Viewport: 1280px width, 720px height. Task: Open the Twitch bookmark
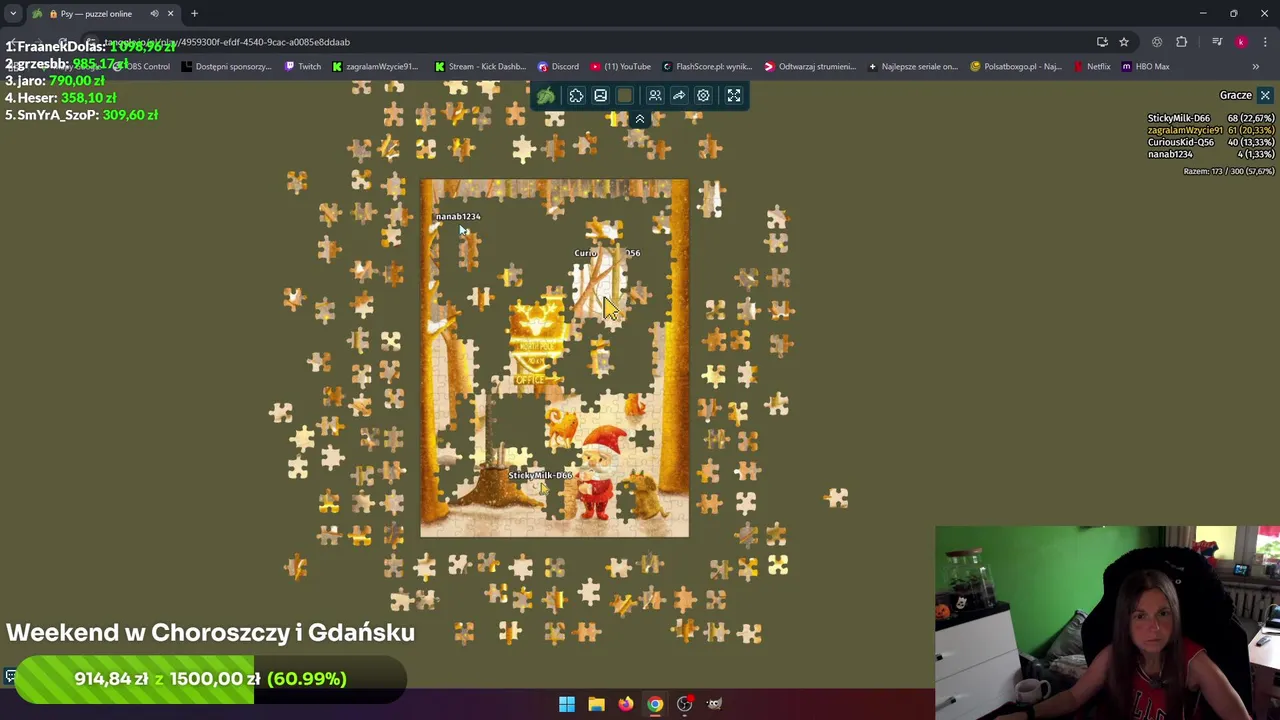pyautogui.click(x=303, y=66)
